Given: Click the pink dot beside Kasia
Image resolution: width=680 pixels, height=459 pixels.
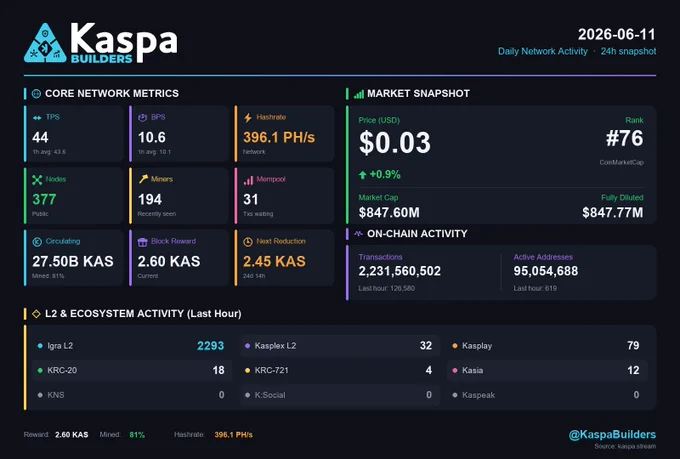Looking at the screenshot, I should click(x=454, y=370).
